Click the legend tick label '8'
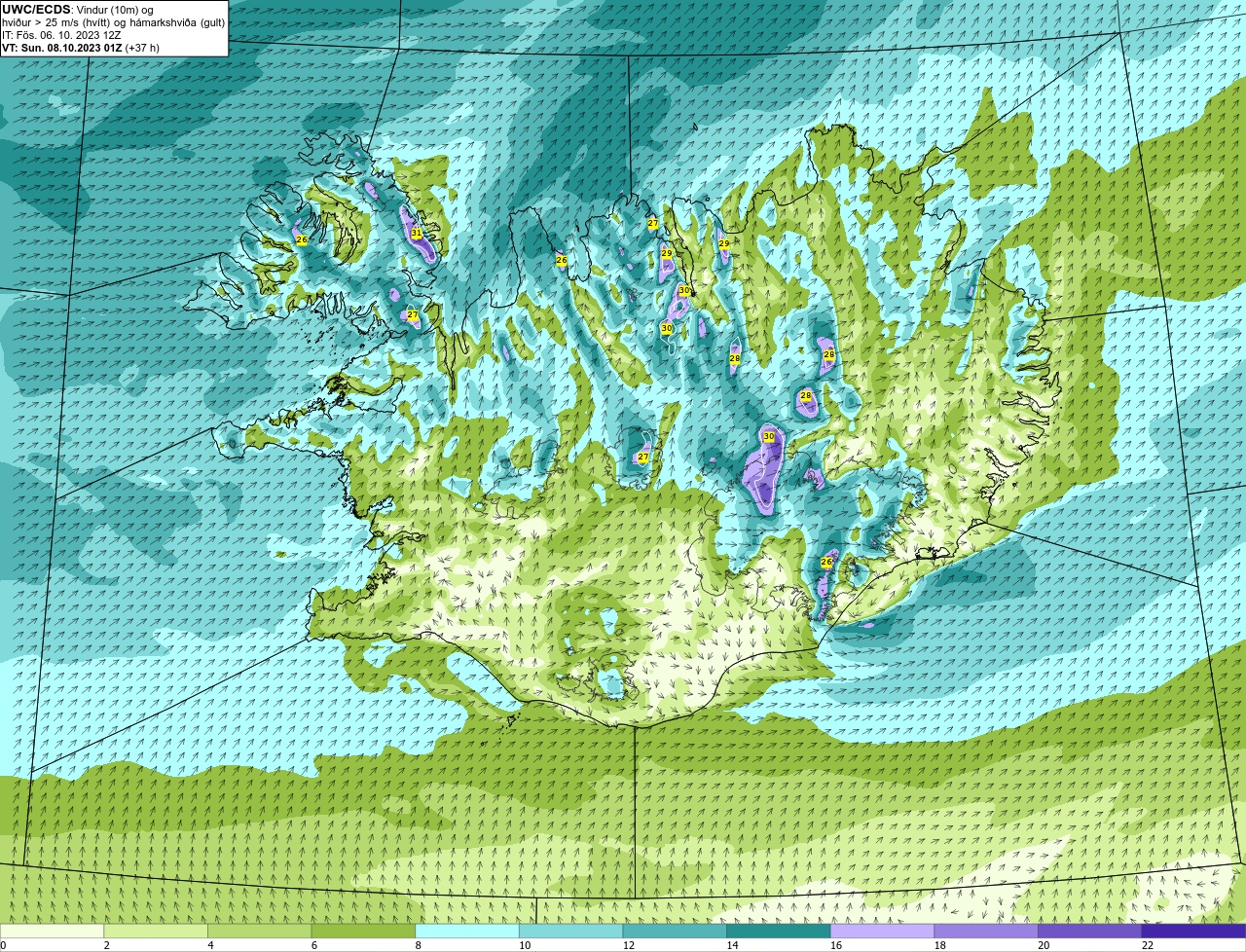 coord(419,945)
